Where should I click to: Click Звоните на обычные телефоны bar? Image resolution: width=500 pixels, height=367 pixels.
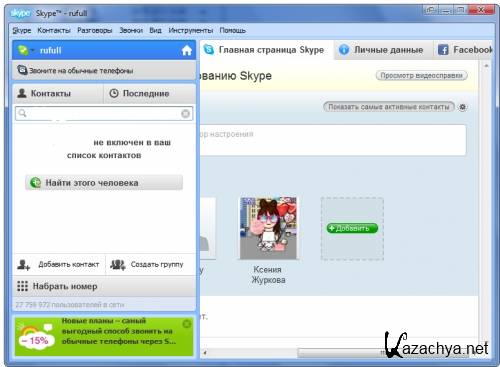tap(104, 70)
